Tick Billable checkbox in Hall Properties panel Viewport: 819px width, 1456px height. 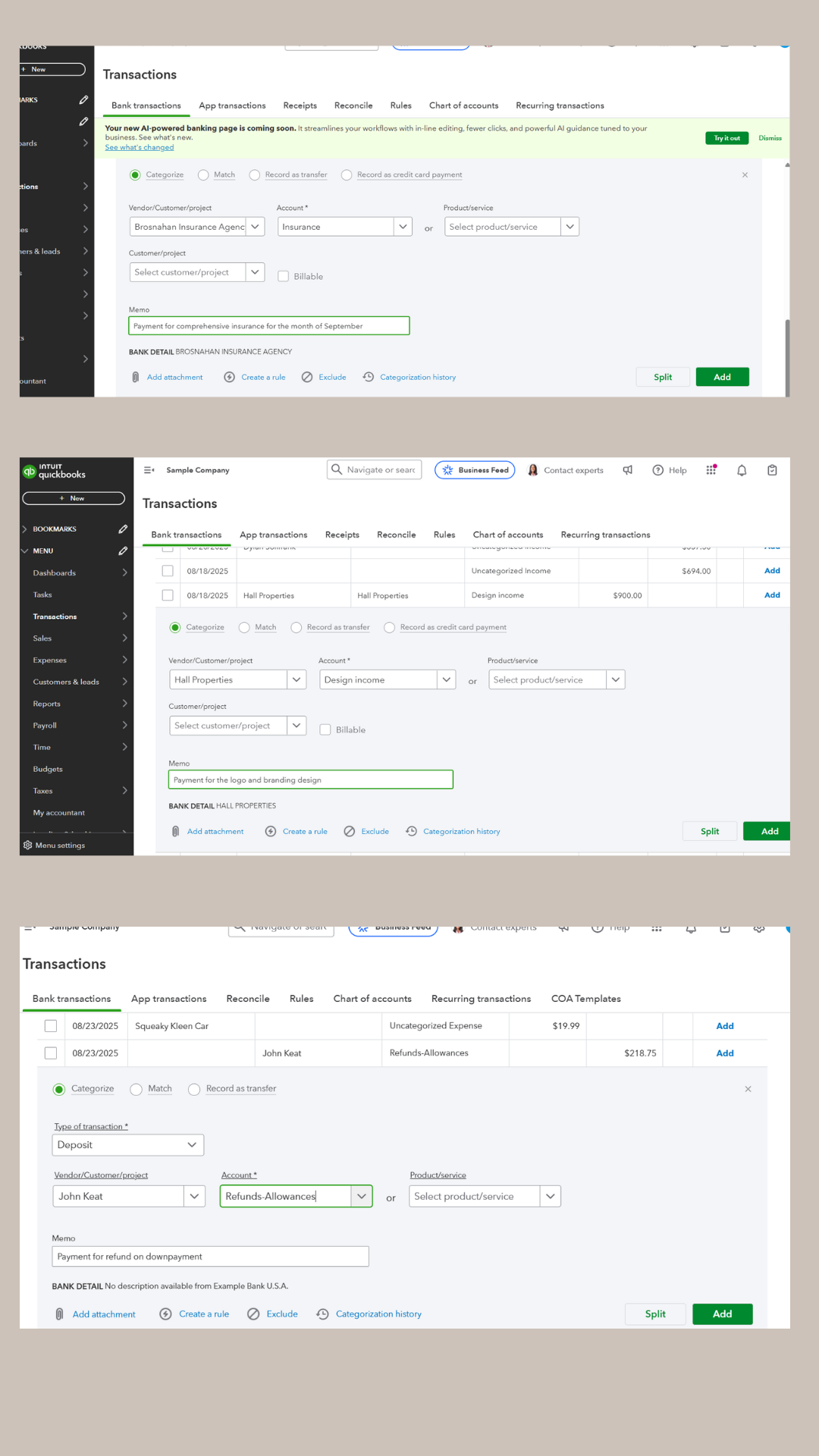(325, 730)
